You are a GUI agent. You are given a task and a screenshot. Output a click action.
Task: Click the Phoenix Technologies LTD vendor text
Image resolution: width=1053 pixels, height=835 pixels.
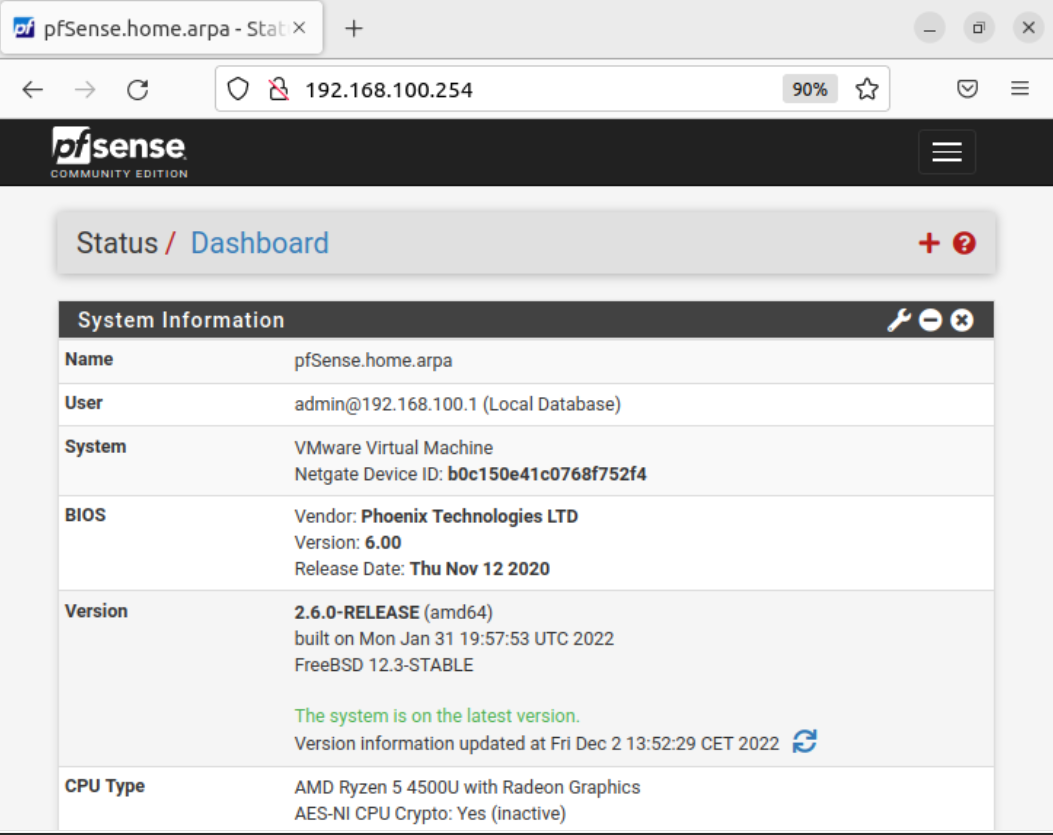tap(469, 516)
